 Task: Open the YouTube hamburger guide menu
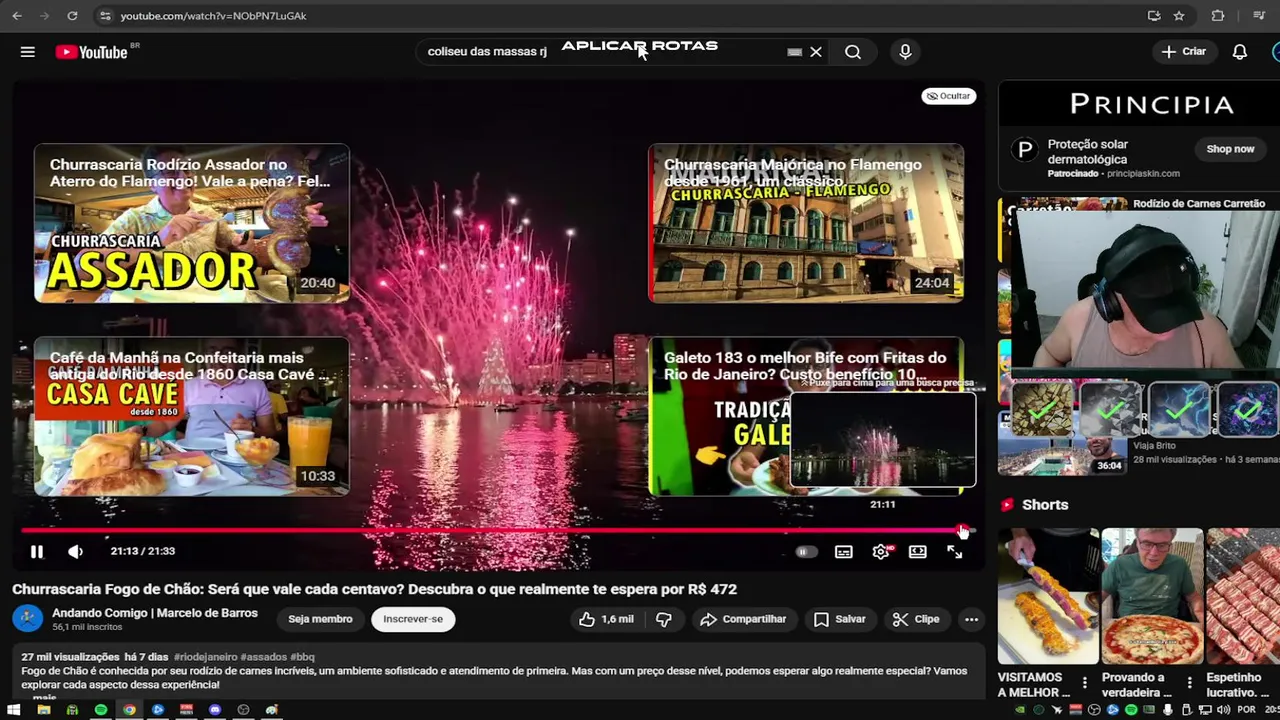pyautogui.click(x=28, y=52)
